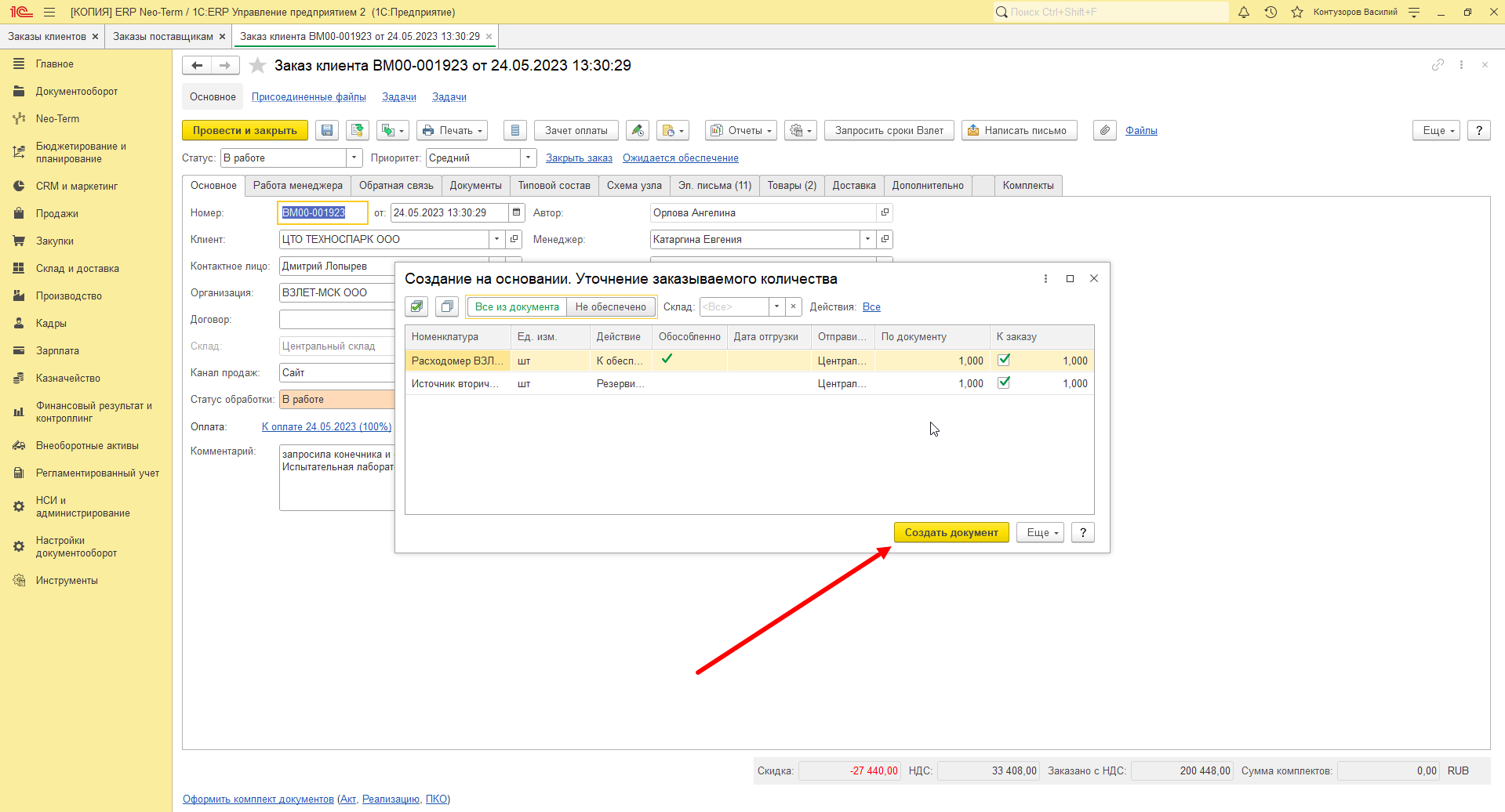The width and height of the screenshot is (1505, 812).
Task: Click uncheck all rows icon in dialog
Action: coord(447,306)
